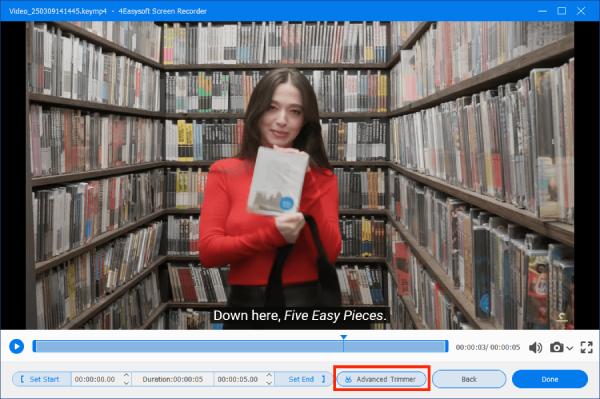Play the video preview
Image resolution: width=600 pixels, height=399 pixels.
click(x=16, y=346)
